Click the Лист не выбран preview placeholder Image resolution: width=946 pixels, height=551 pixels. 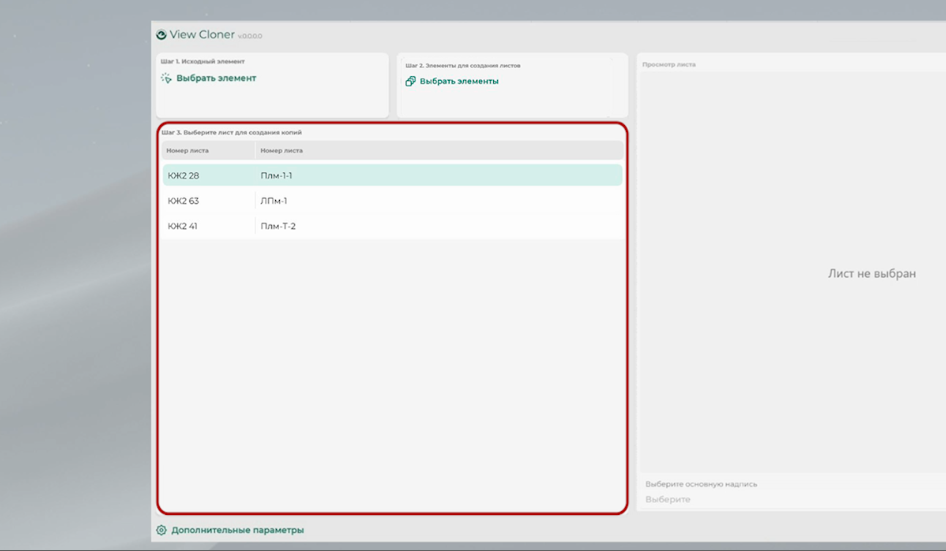pyautogui.click(x=871, y=274)
